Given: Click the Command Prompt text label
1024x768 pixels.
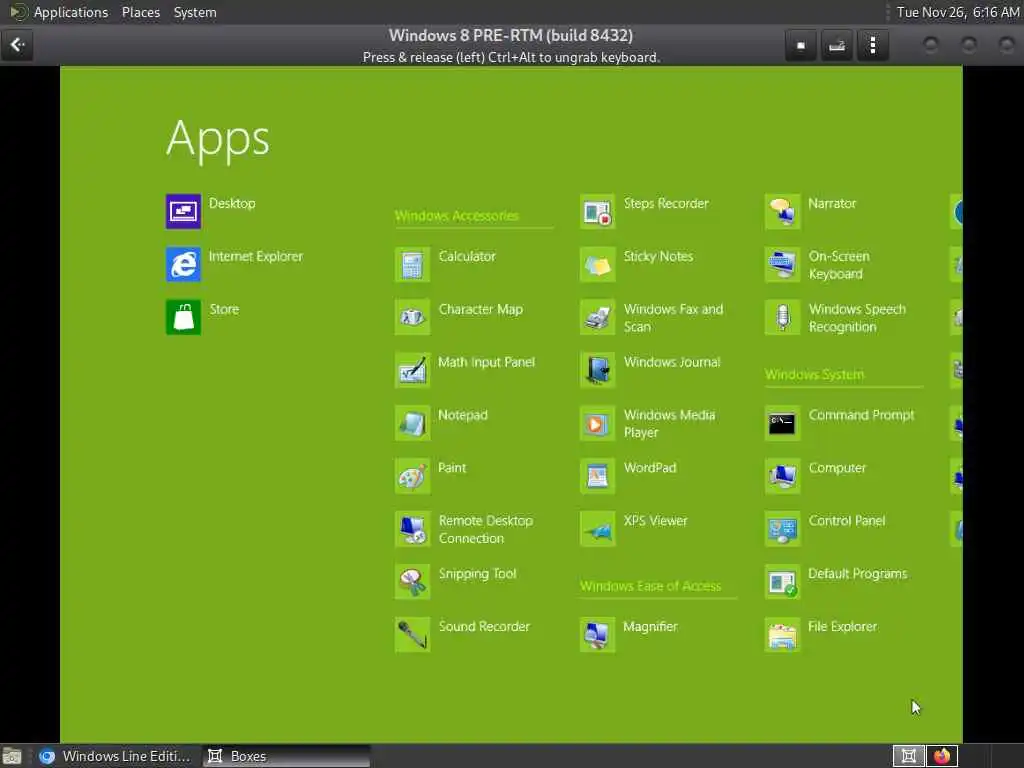Looking at the screenshot, I should pos(861,415).
